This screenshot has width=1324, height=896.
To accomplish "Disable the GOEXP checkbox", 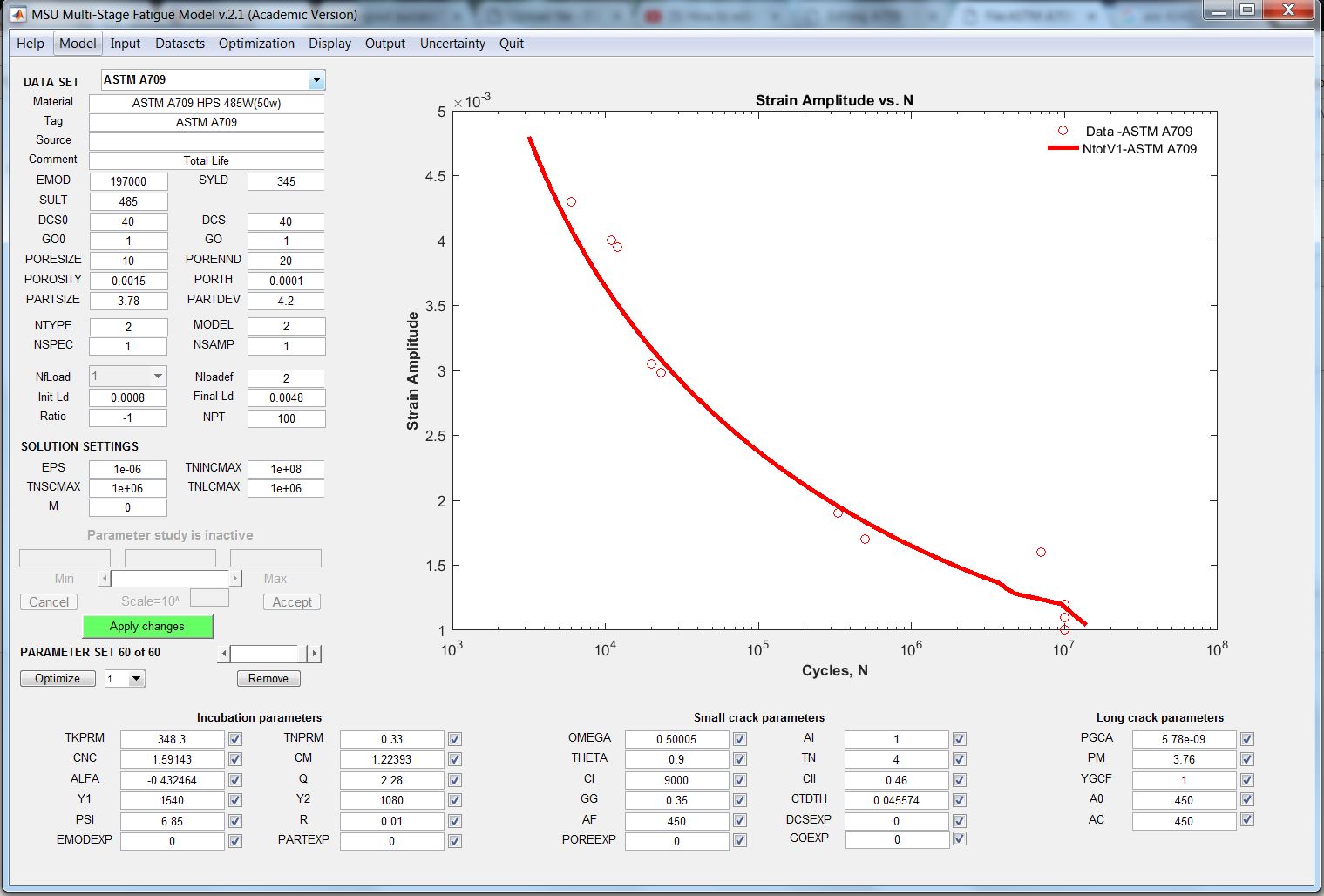I will coord(959,838).
